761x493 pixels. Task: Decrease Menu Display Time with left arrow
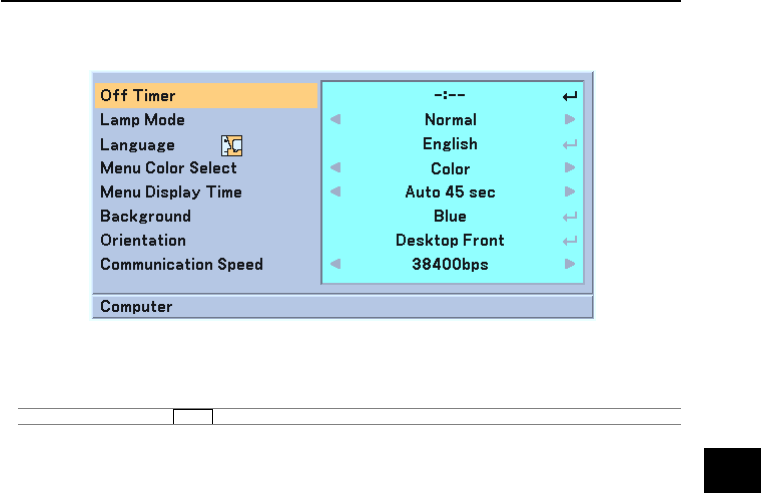[x=336, y=192]
